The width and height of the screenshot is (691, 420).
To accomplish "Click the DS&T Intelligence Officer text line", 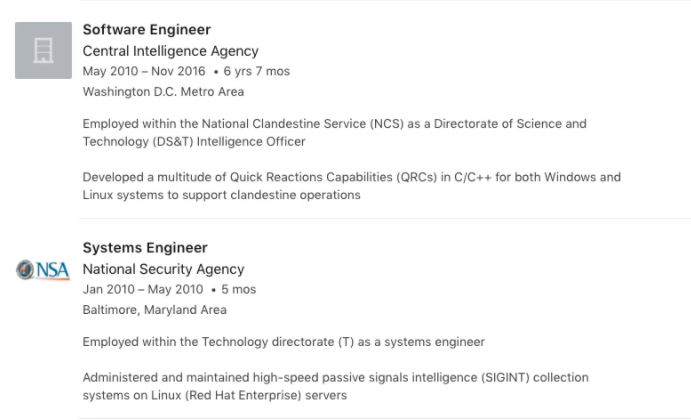I will point(194,141).
